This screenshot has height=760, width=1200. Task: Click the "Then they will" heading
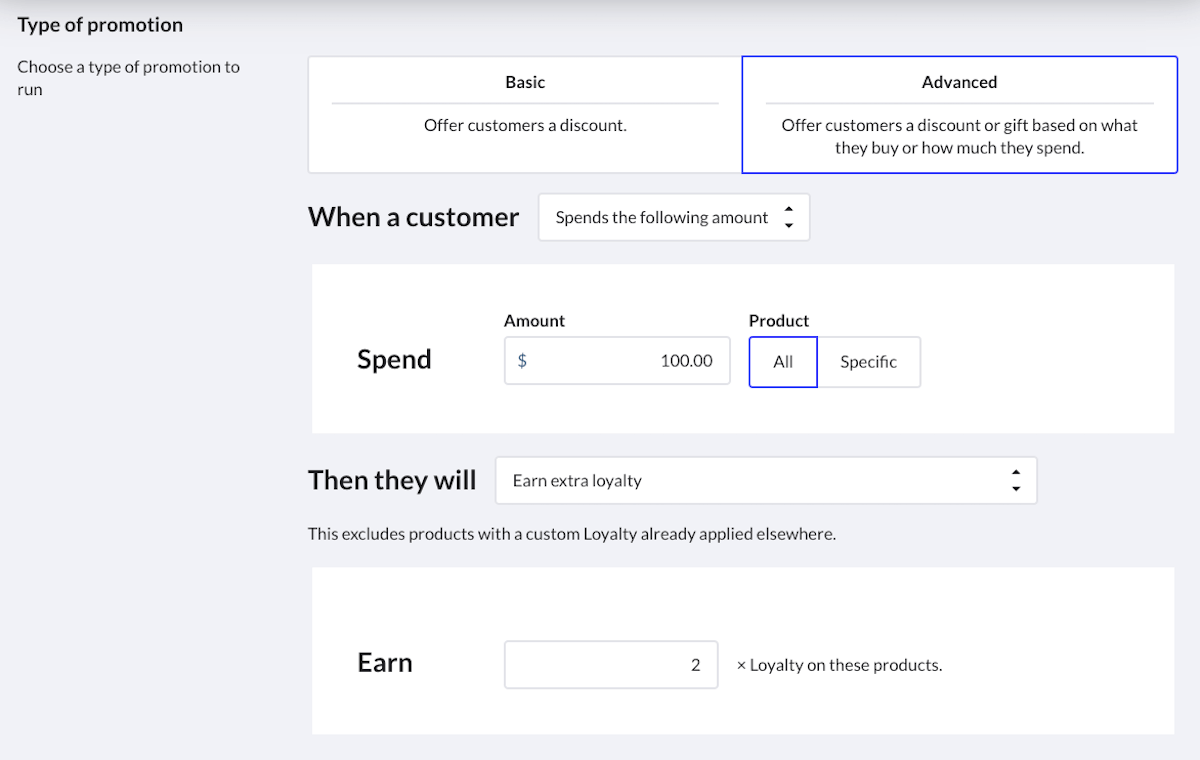click(x=392, y=480)
